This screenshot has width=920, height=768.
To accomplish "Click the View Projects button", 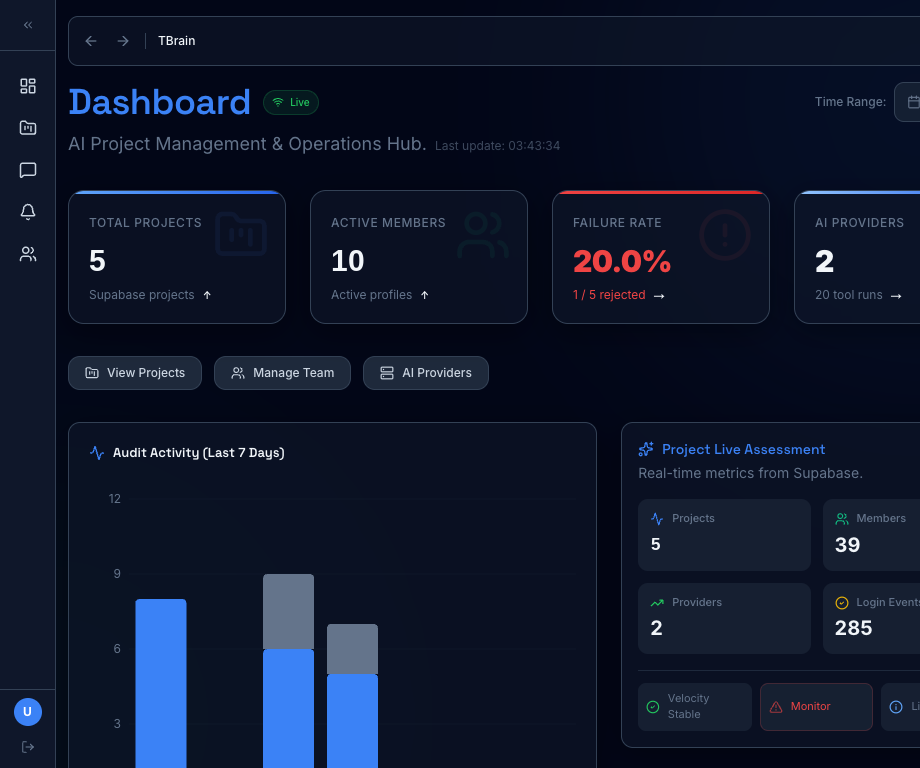I will pos(135,373).
